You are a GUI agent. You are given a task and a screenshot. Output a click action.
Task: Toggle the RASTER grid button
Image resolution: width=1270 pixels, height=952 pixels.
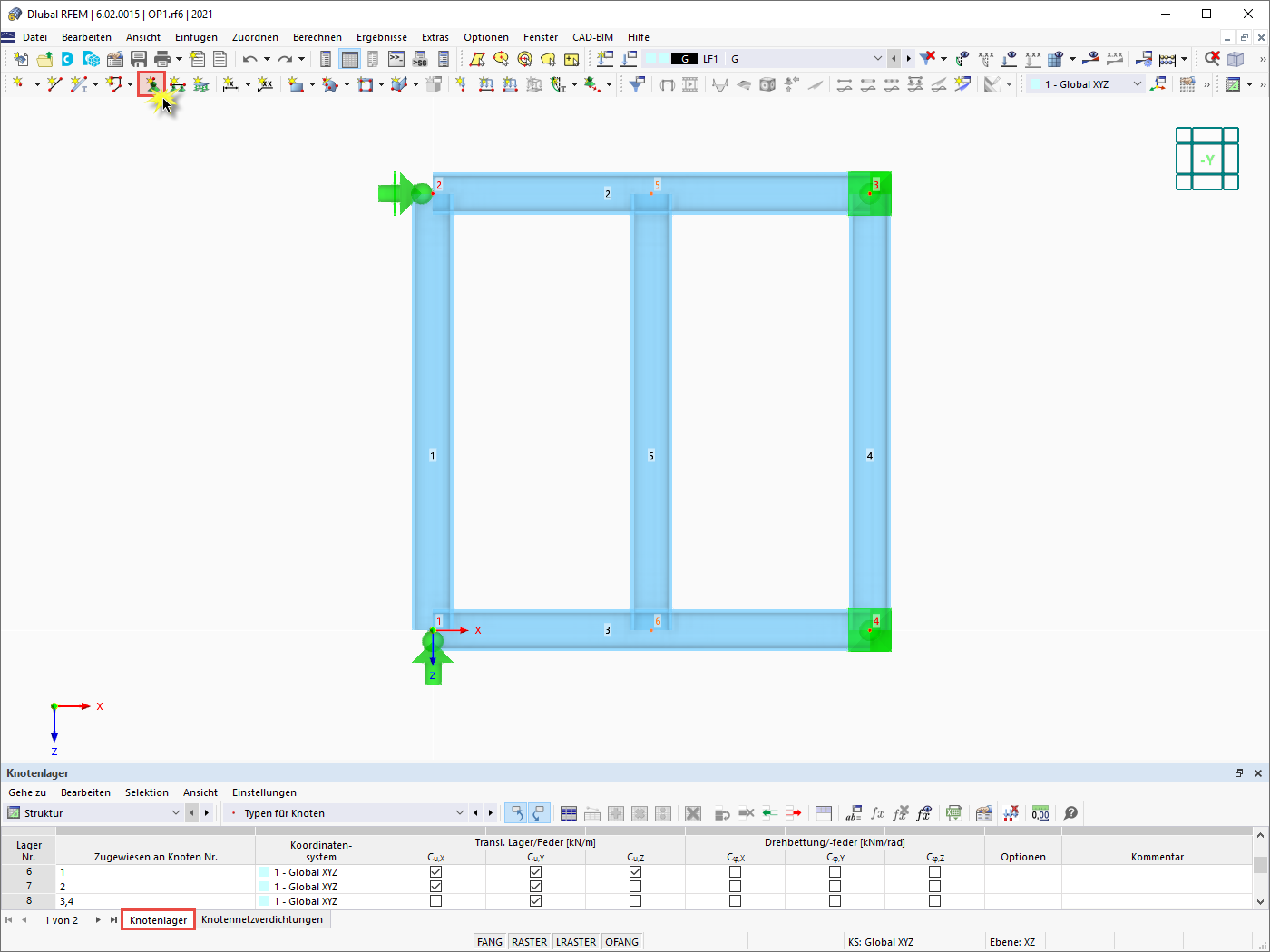pos(530,942)
